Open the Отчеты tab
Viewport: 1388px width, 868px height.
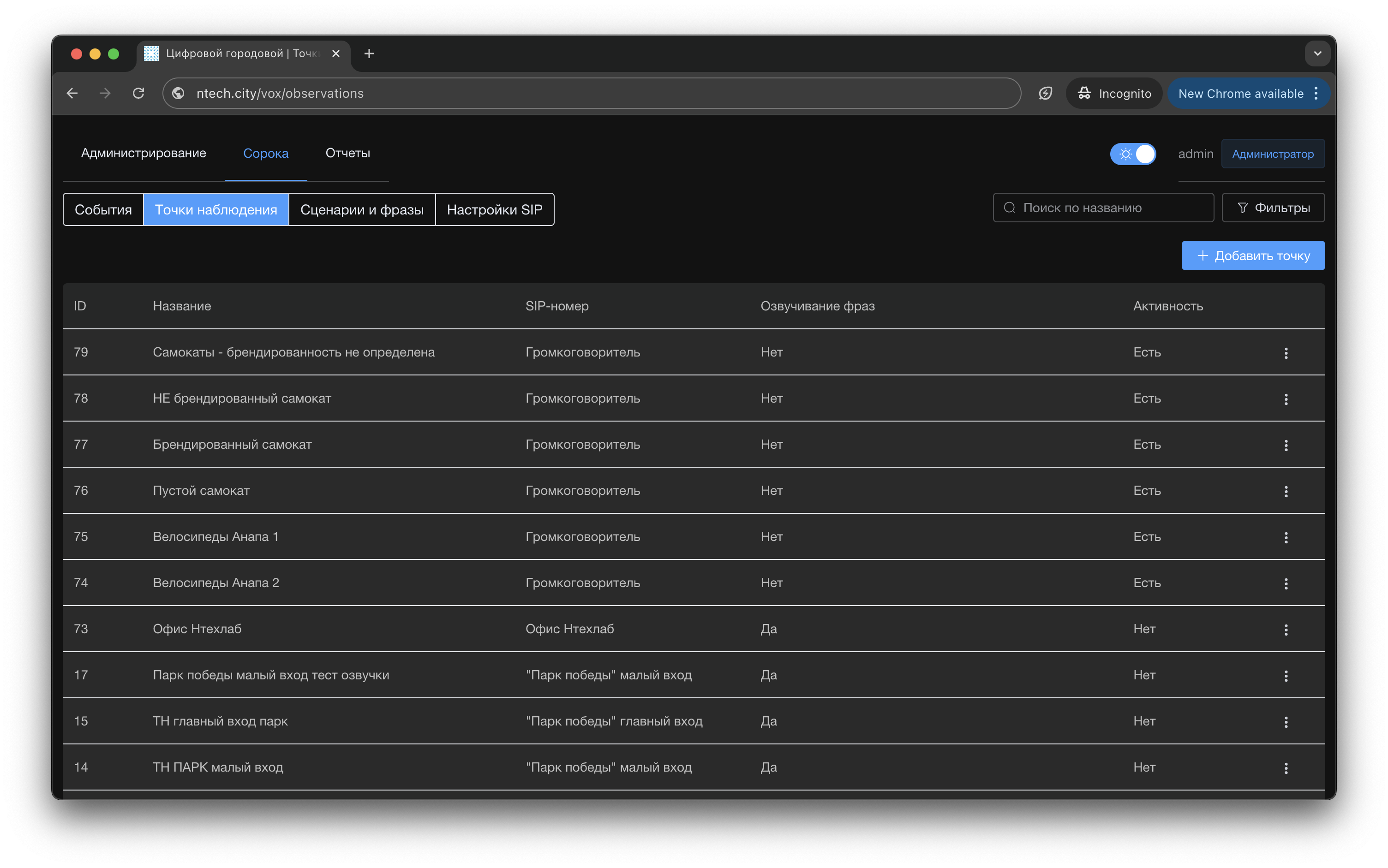point(347,153)
